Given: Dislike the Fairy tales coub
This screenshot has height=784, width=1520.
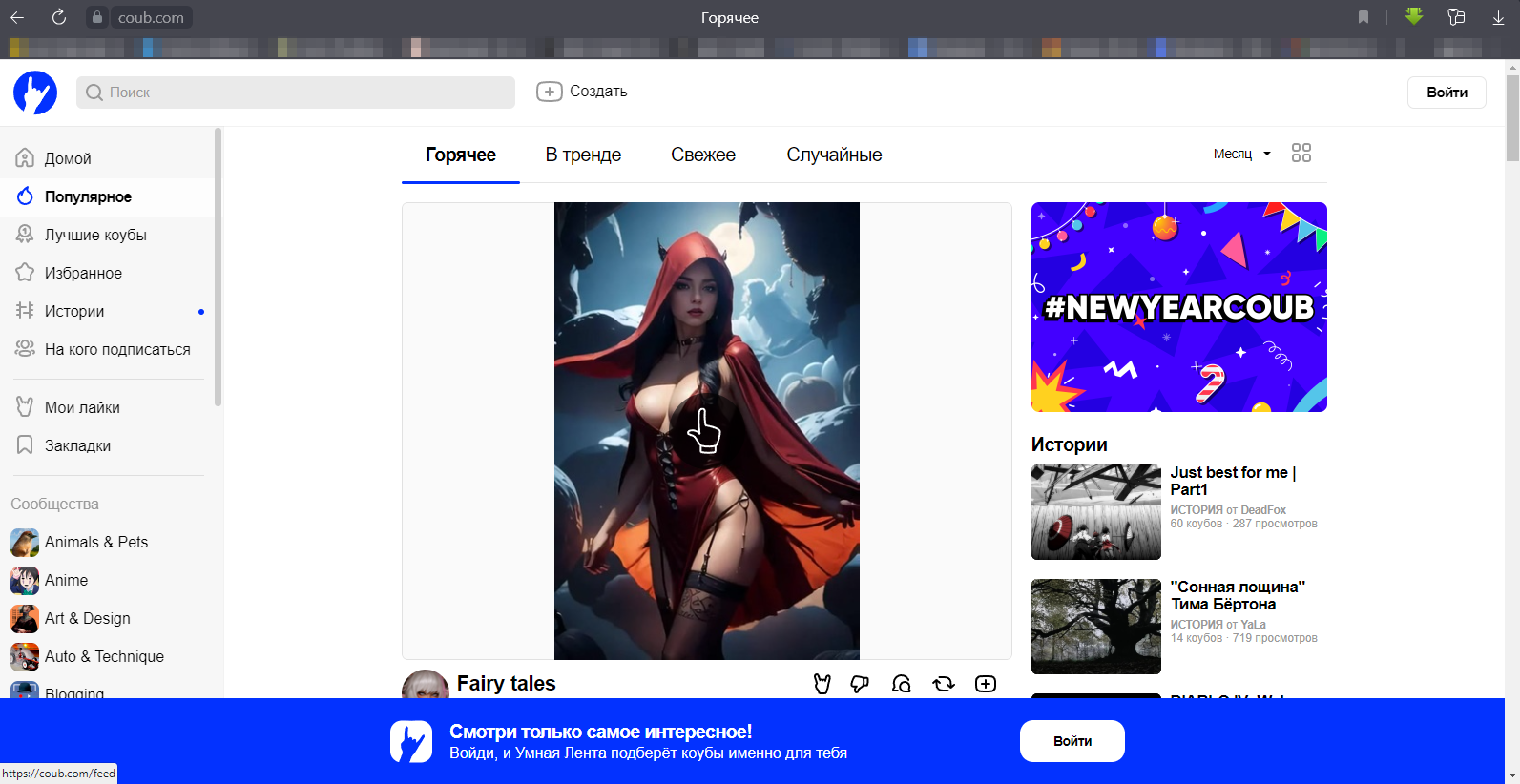Looking at the screenshot, I should [860, 684].
